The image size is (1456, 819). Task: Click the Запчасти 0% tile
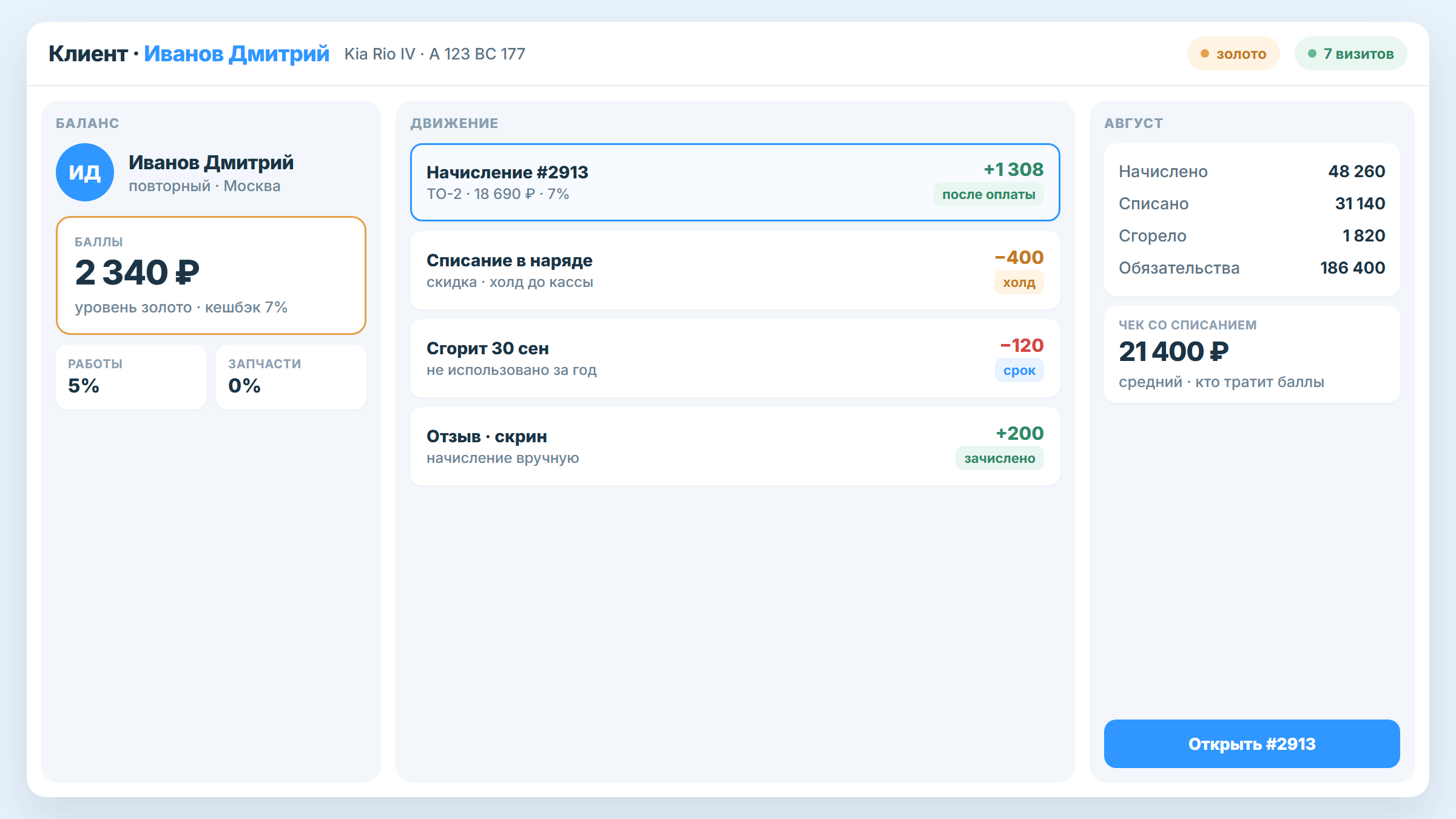click(291, 377)
